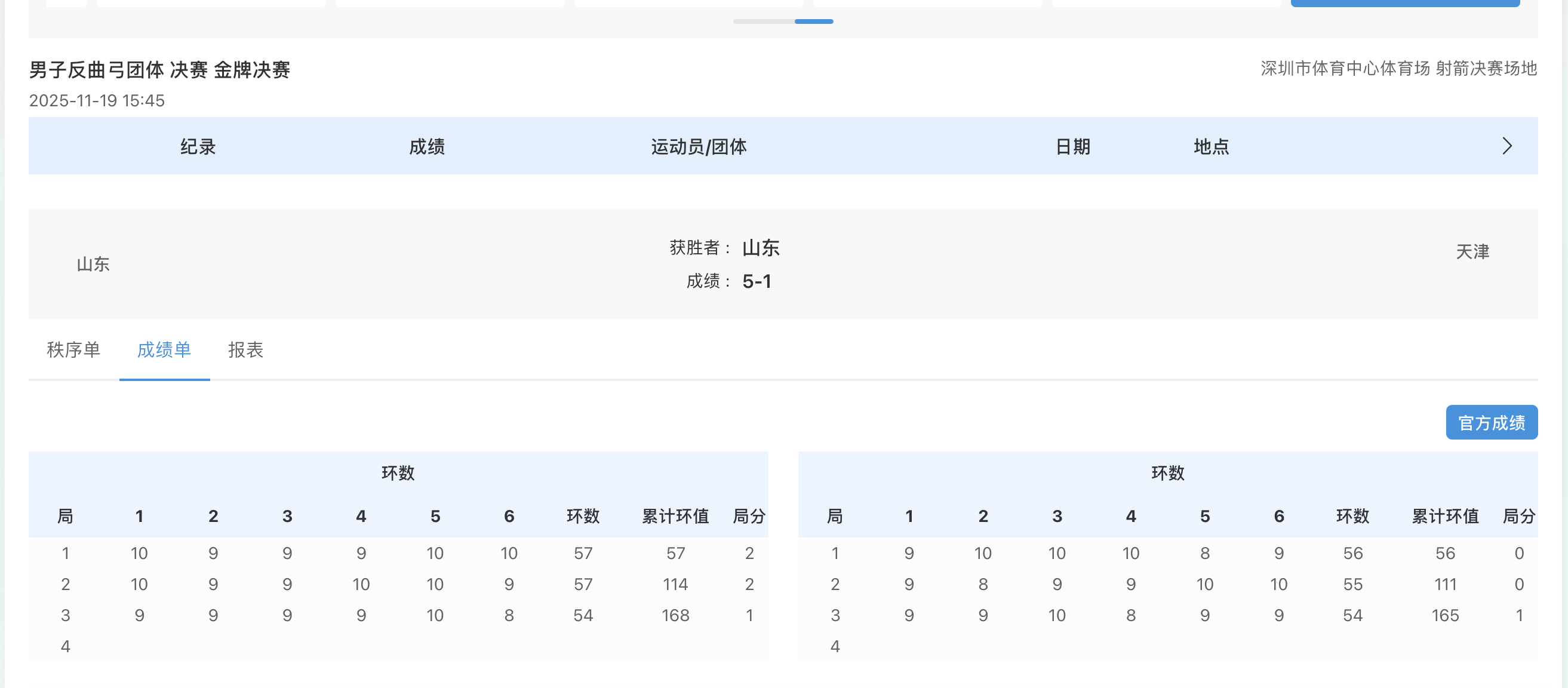1568x688 pixels.
Task: Select the active blue carousel indicator
Action: pyautogui.click(x=814, y=21)
